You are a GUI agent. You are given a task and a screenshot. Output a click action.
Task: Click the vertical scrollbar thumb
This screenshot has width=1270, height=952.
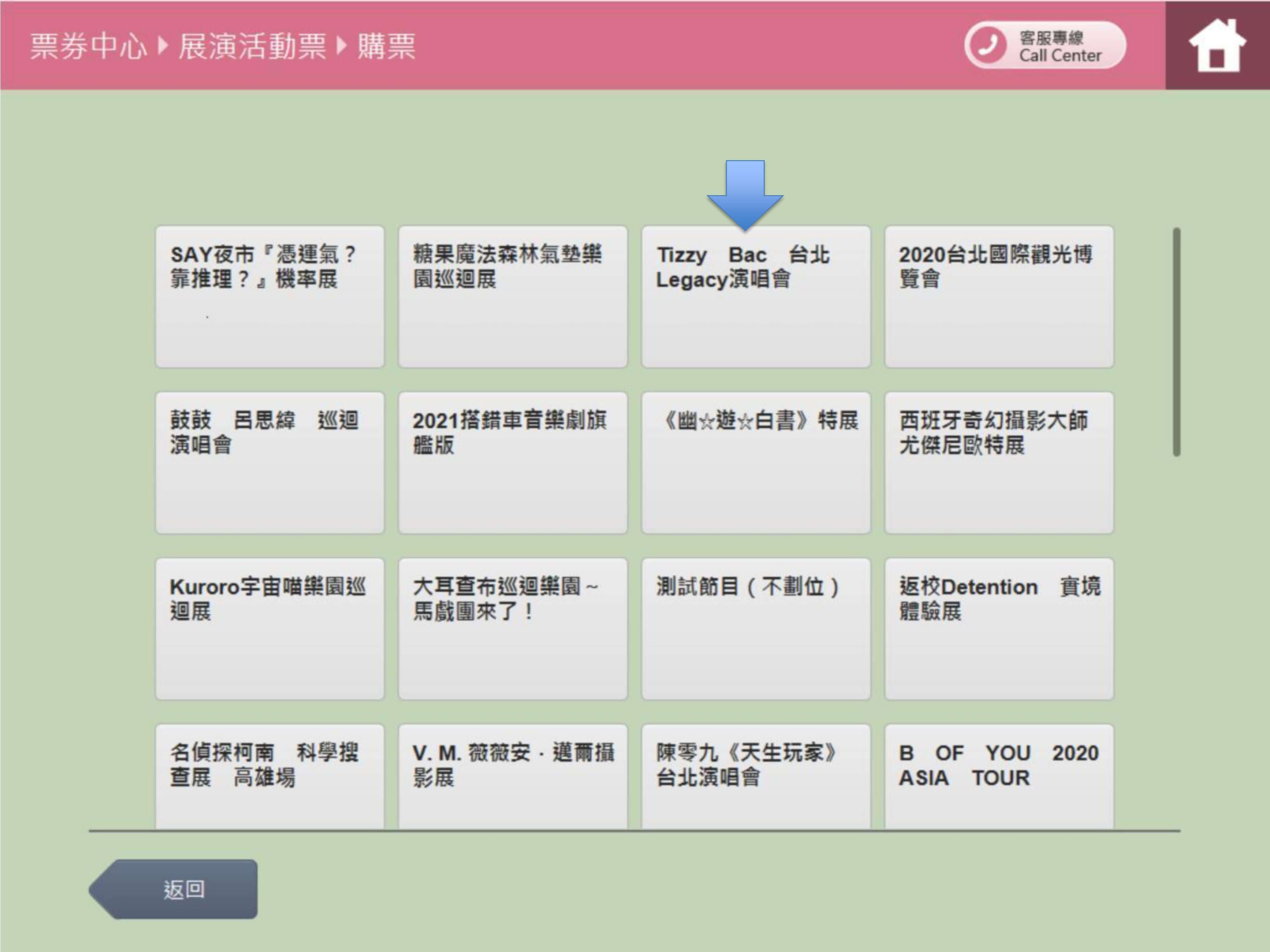1177,342
